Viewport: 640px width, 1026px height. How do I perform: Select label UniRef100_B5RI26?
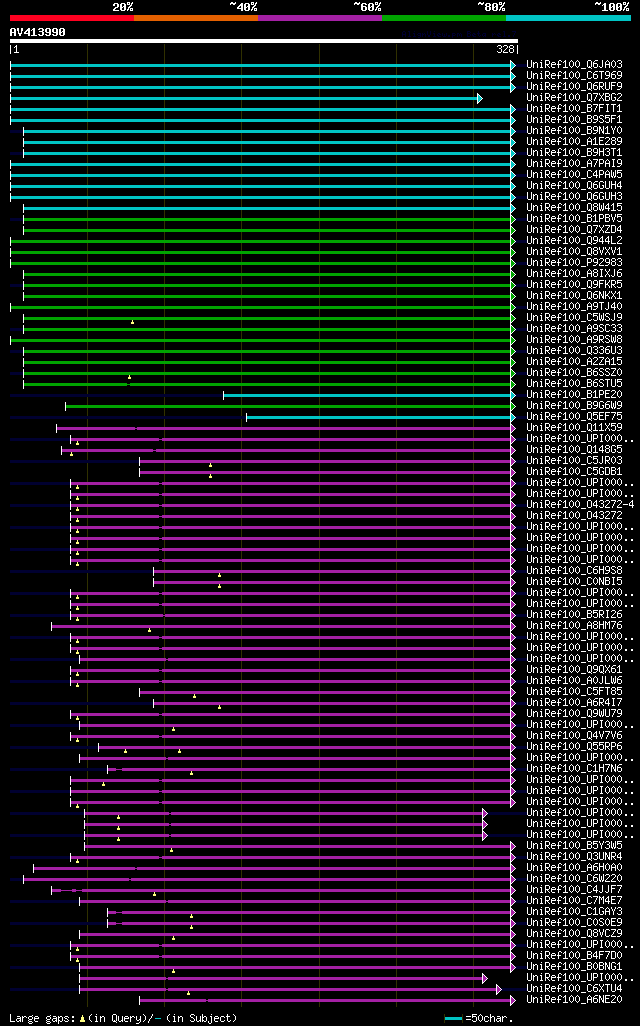coord(574,614)
